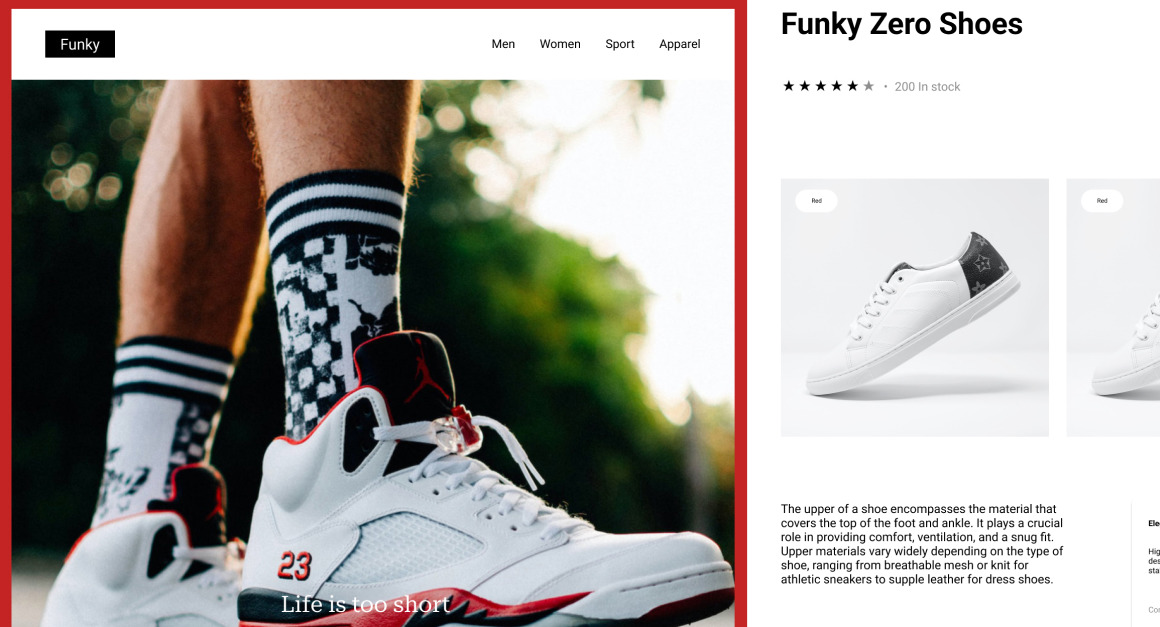1160x627 pixels.
Task: Open the Apparel navigation link
Action: (x=680, y=44)
